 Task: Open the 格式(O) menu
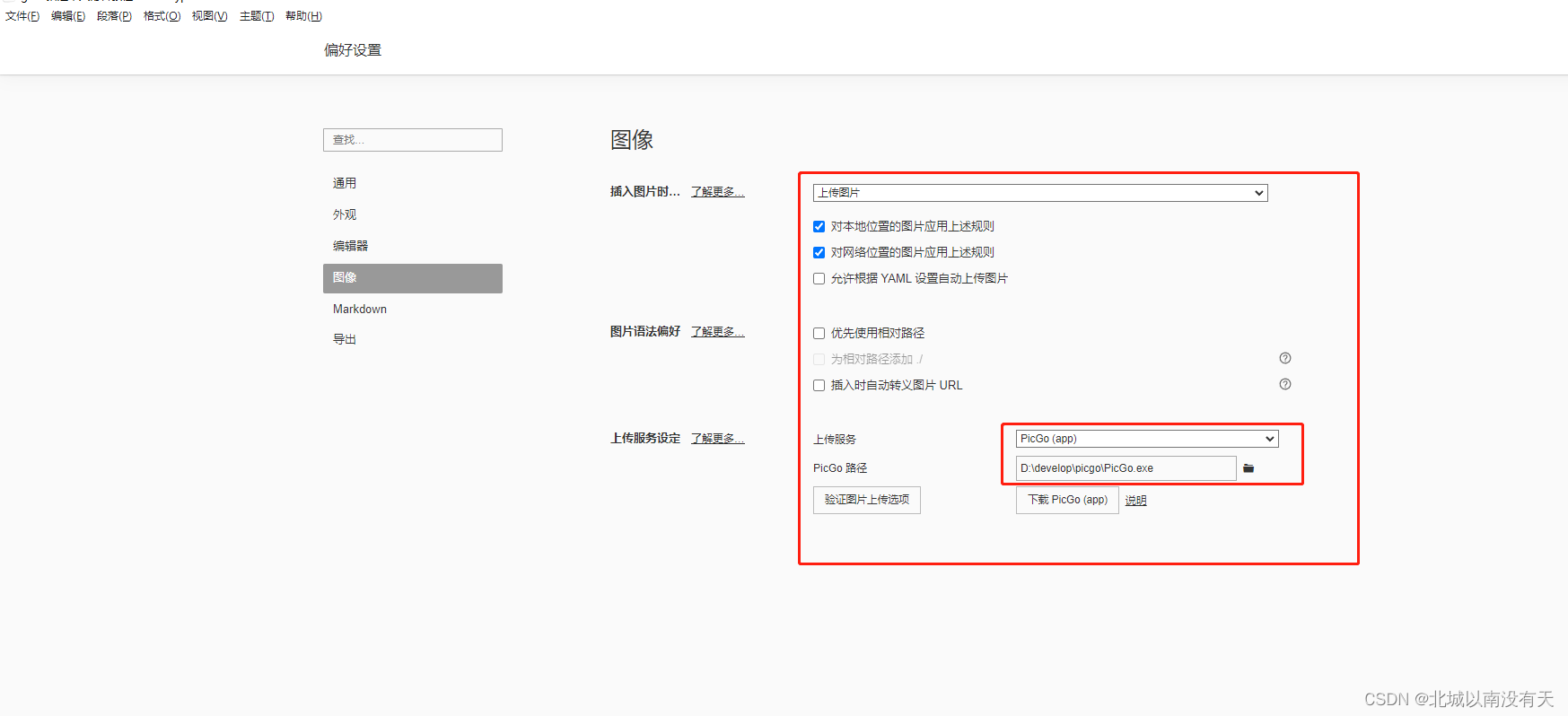coord(162,16)
